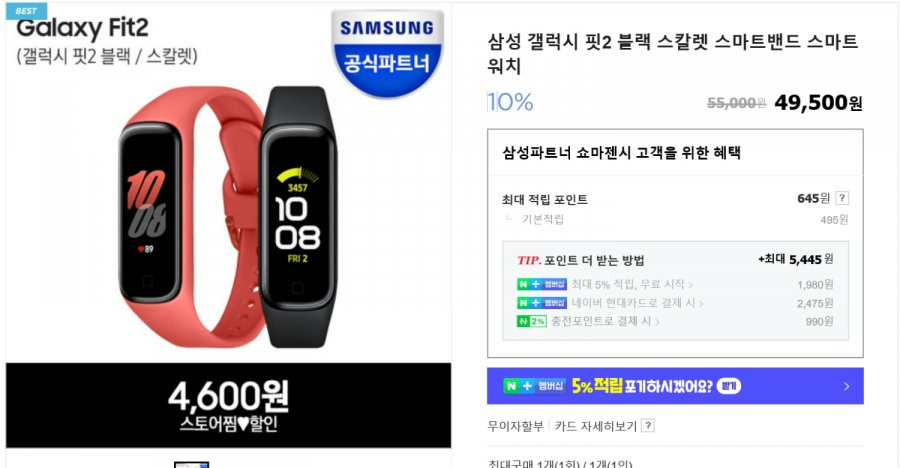Expand 최대 5% 적립, 무료 시작 arrow
The image size is (900, 468).
(690, 284)
